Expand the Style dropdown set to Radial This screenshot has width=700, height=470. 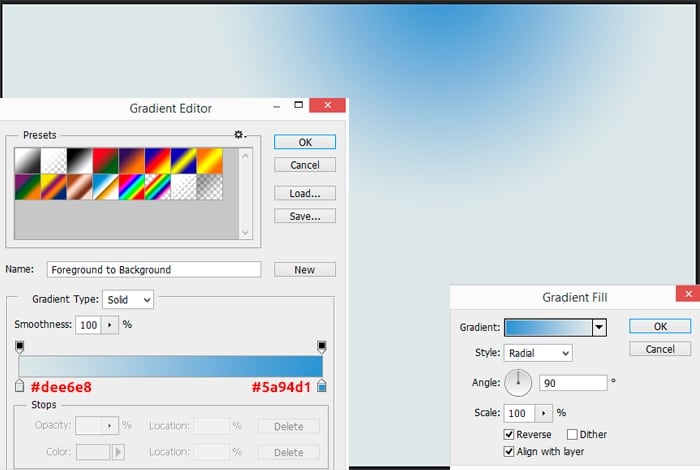coord(537,353)
